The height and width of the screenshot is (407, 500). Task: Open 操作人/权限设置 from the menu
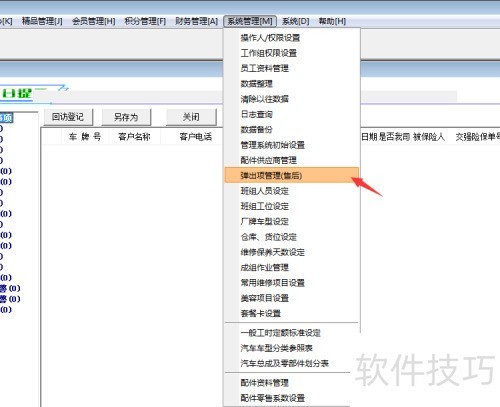(x=292, y=38)
